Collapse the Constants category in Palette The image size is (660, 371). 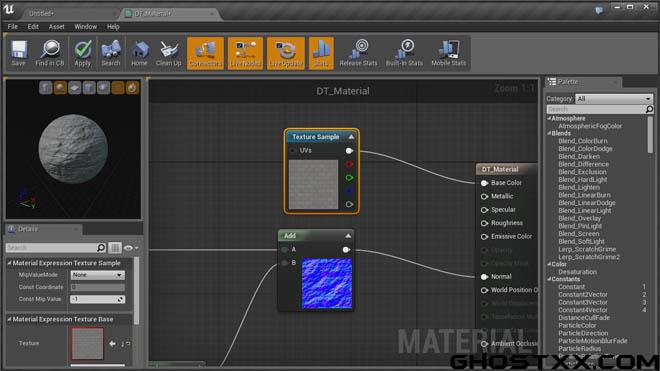[549, 279]
